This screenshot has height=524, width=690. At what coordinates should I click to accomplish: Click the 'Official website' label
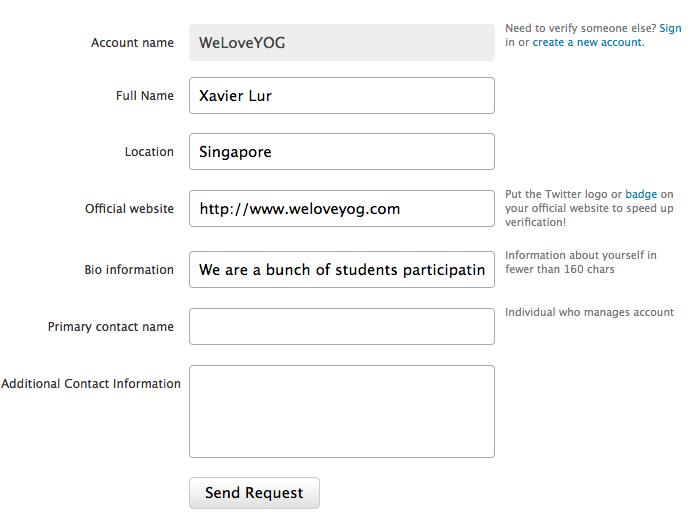coord(129,209)
